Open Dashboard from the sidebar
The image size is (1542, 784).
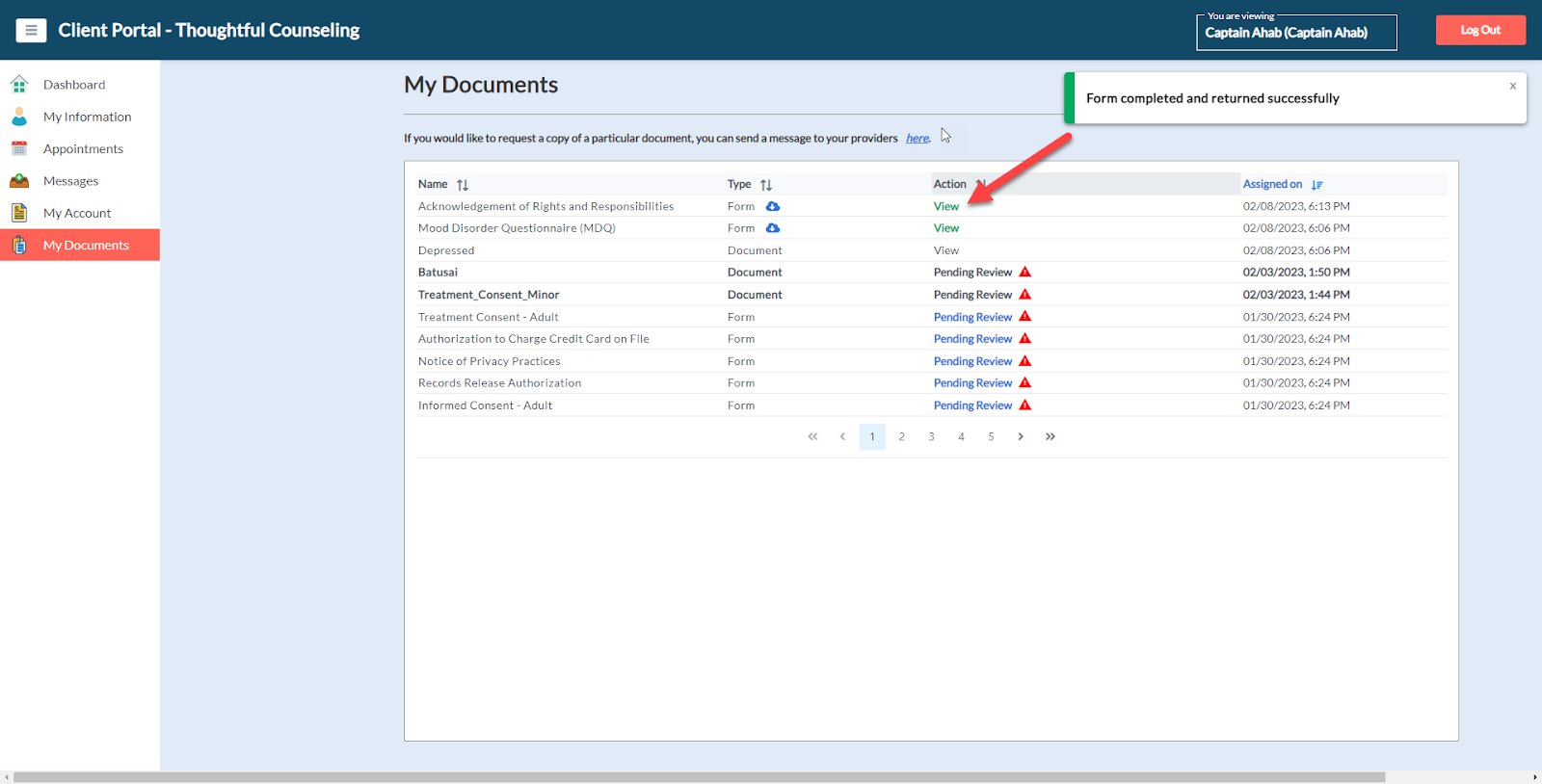point(74,85)
